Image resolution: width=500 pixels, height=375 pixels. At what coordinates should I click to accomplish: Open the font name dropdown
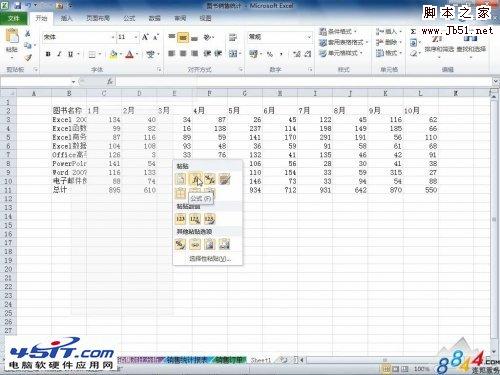tap(113, 37)
